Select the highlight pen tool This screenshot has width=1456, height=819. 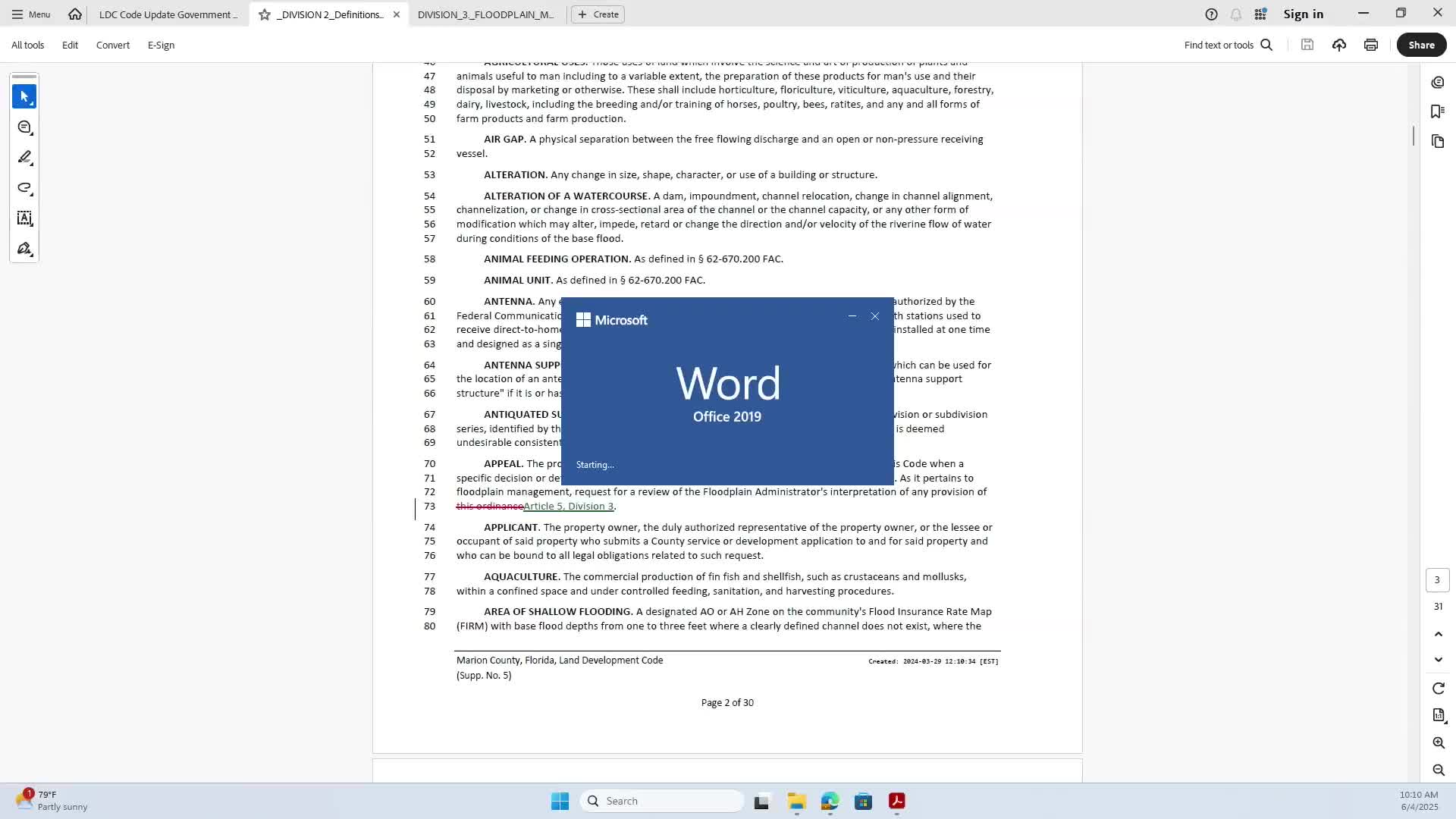(x=24, y=158)
